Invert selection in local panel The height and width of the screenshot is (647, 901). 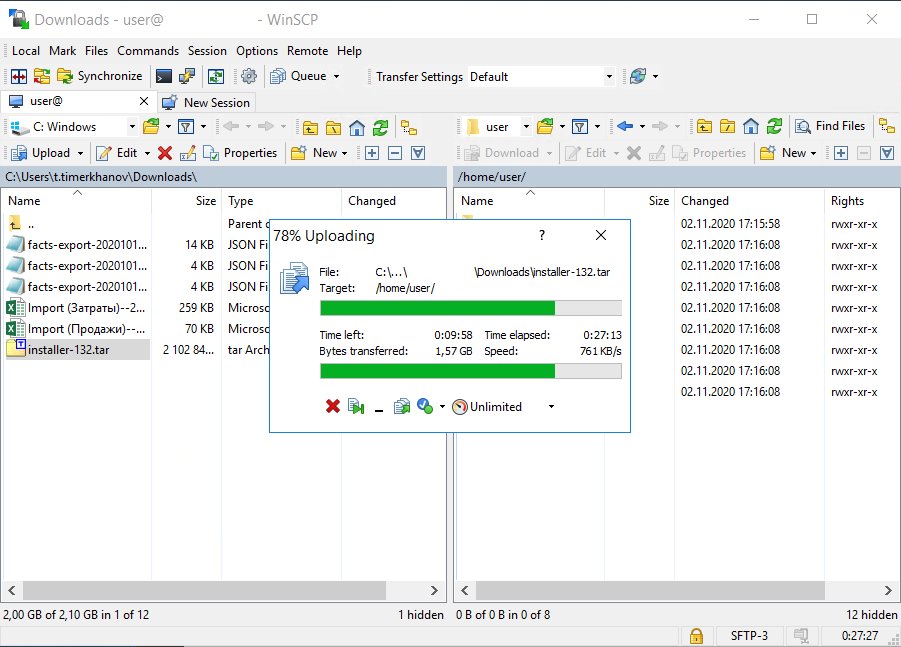coord(418,153)
